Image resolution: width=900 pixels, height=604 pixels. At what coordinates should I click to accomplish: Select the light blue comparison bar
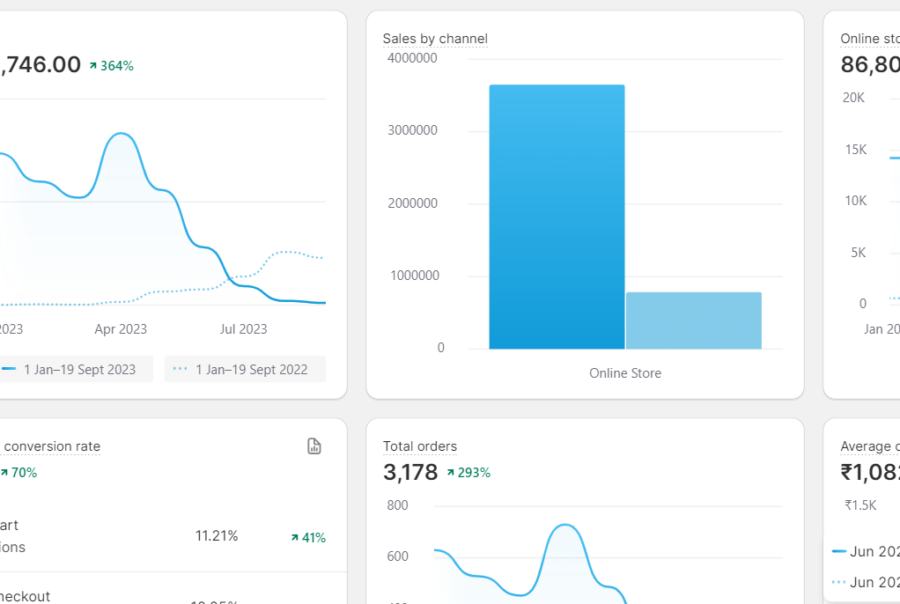693,320
